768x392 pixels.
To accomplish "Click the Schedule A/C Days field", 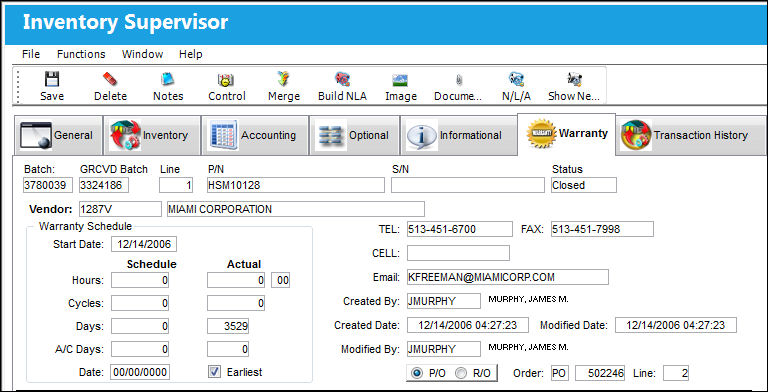I will 140,349.
